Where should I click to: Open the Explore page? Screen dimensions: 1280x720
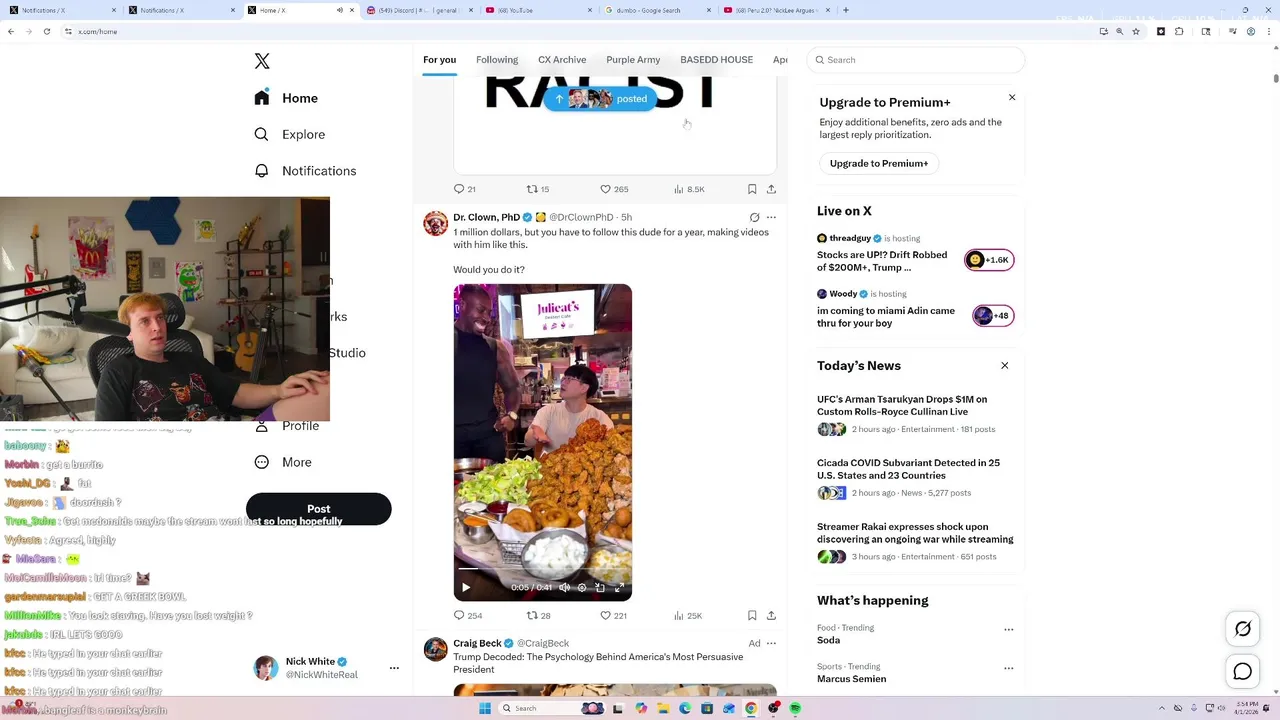[289, 134]
